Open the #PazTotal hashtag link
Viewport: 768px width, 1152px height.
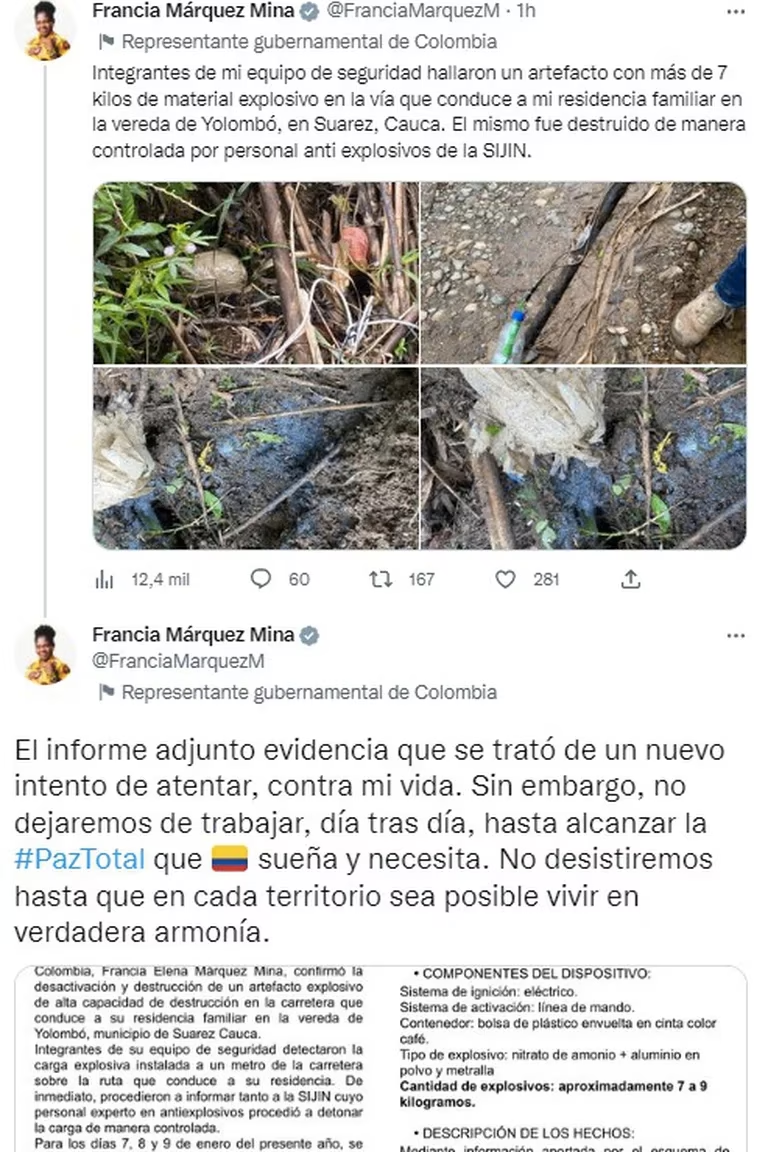pos(79,859)
